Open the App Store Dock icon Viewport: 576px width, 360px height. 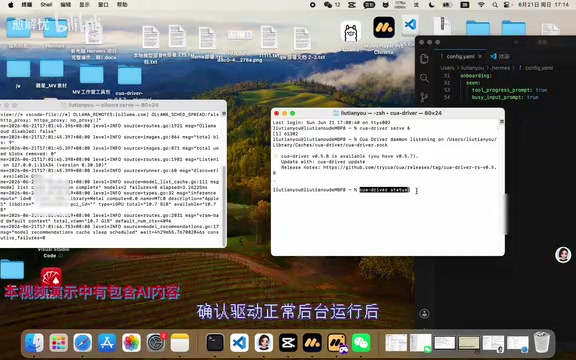[x=107, y=343]
